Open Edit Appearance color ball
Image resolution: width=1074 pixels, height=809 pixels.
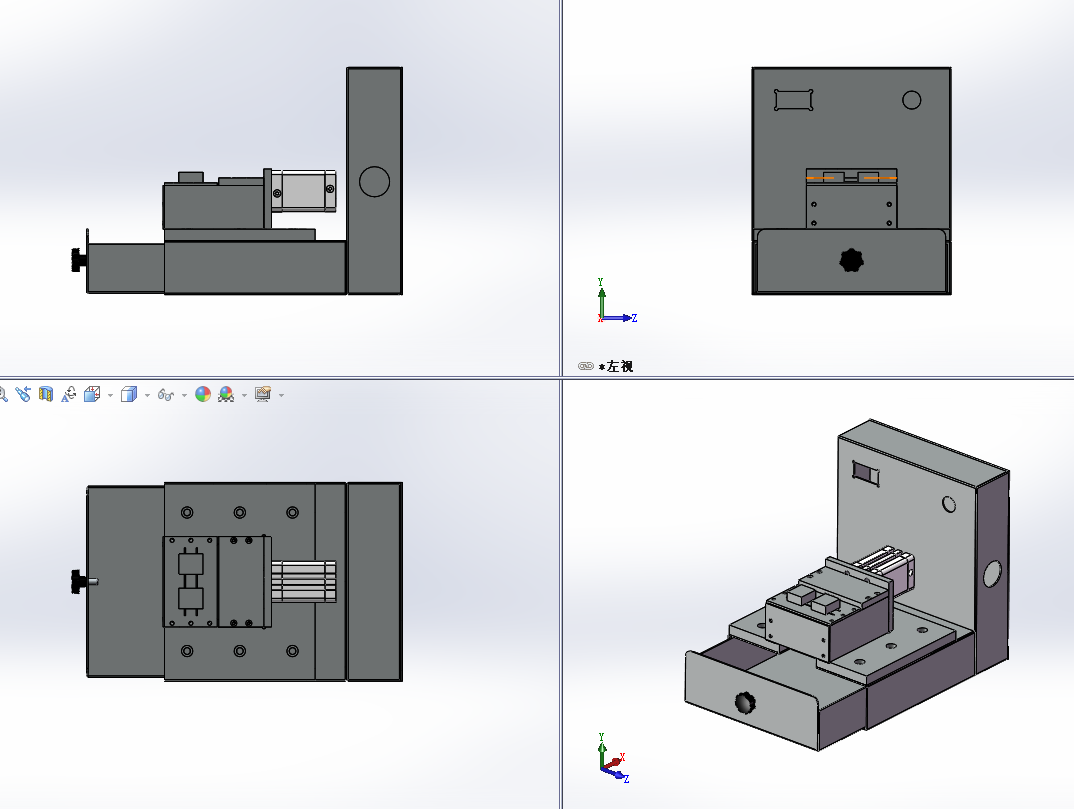(203, 395)
